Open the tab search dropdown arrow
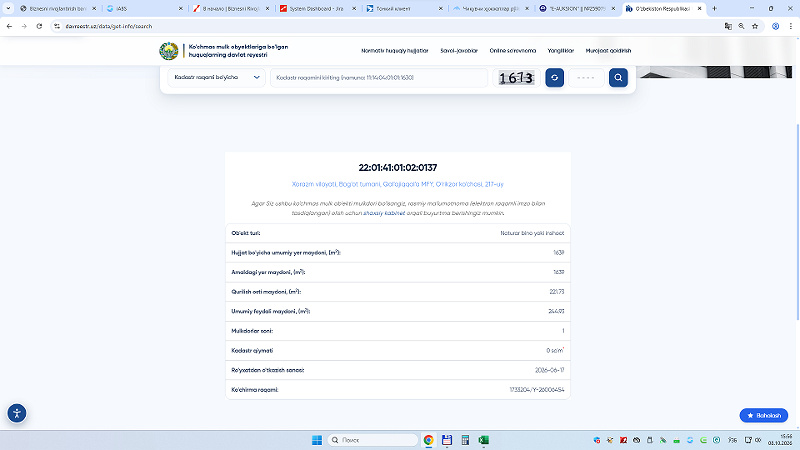 click(x=8, y=8)
